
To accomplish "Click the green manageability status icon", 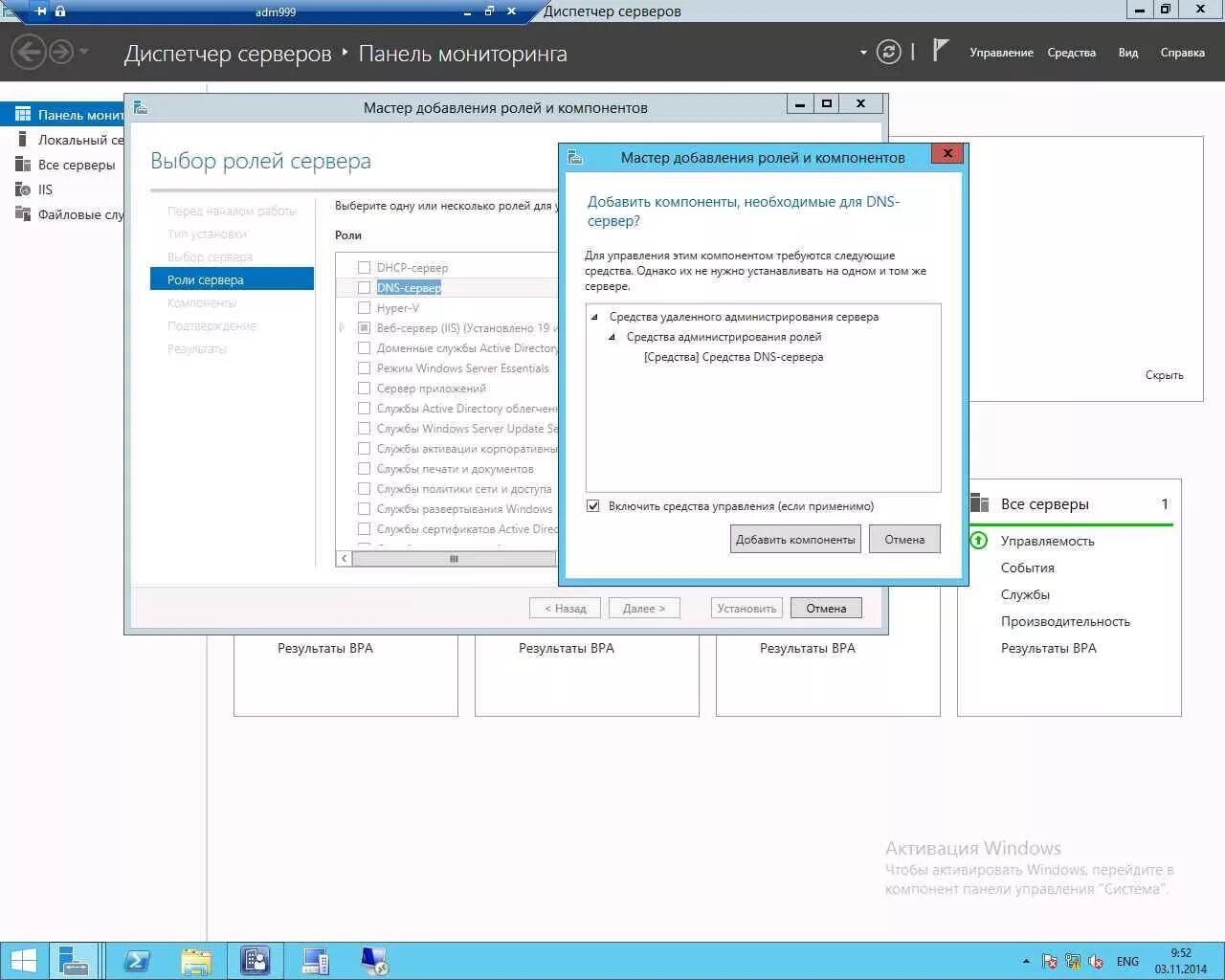I will point(979,541).
